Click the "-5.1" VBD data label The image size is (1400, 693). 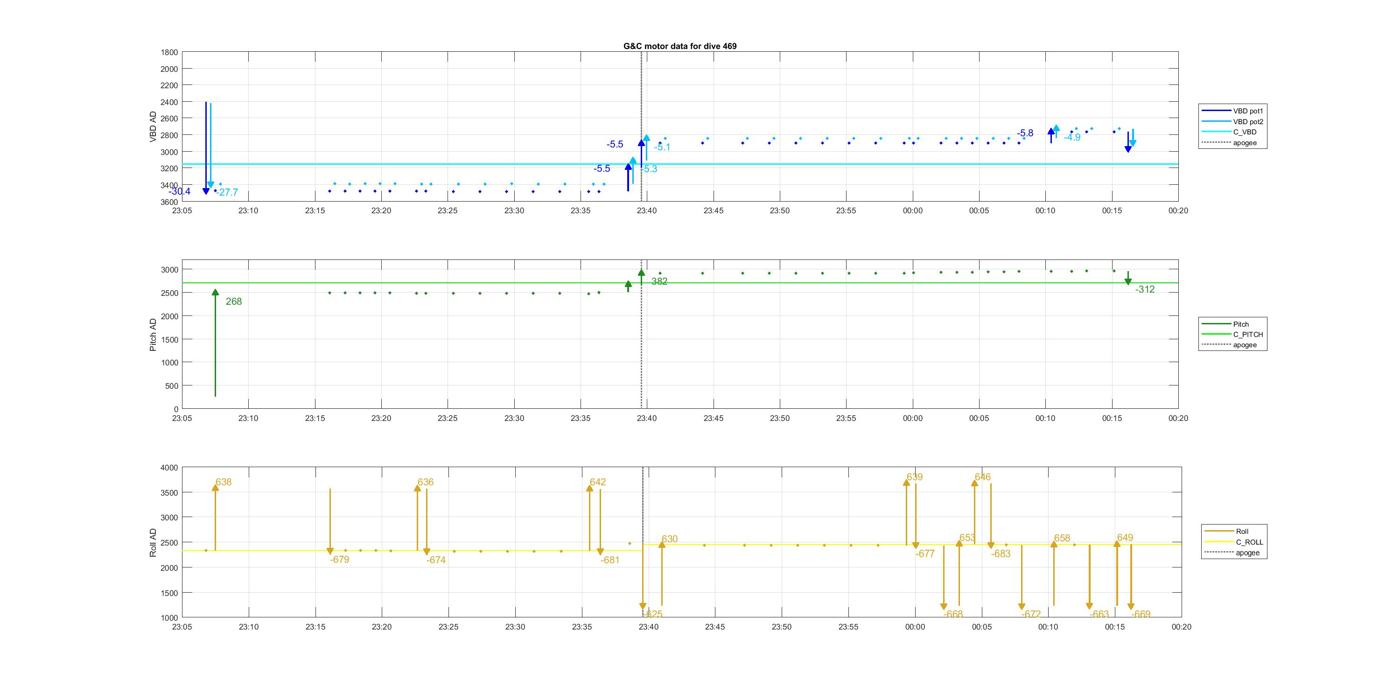pyautogui.click(x=662, y=148)
